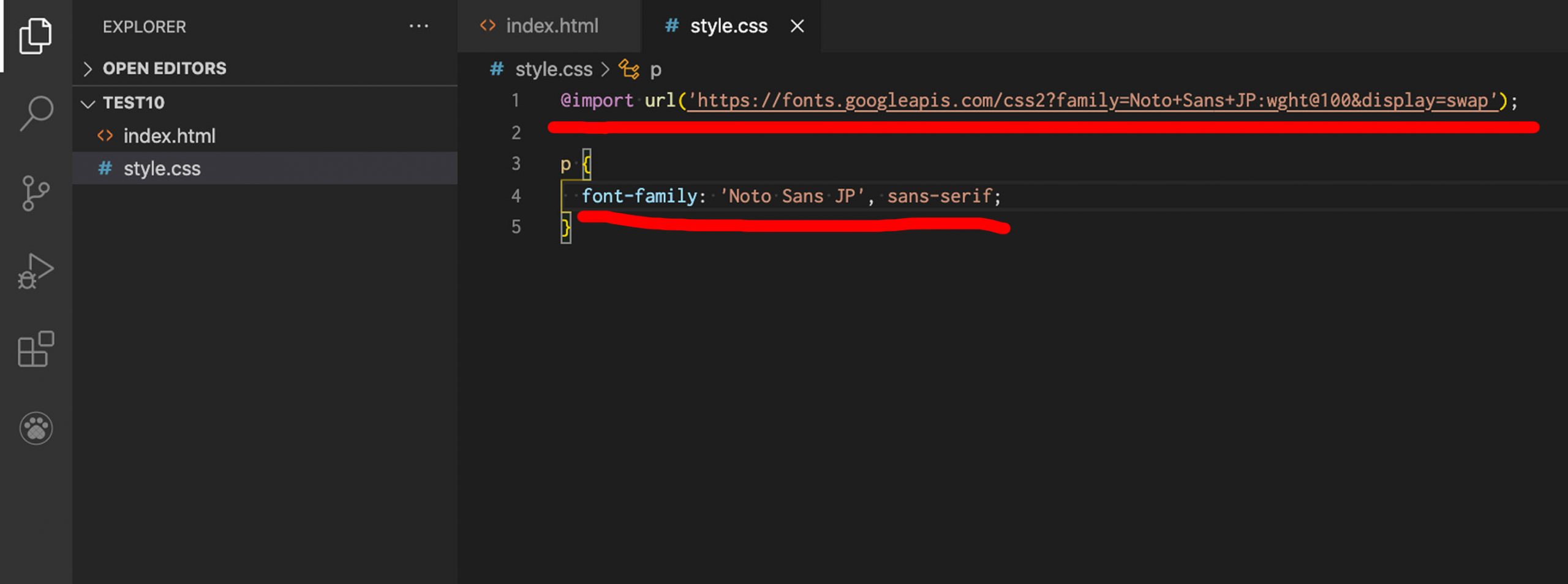Open index.html in the file tree
This screenshot has height=584, width=1568.
(169, 136)
